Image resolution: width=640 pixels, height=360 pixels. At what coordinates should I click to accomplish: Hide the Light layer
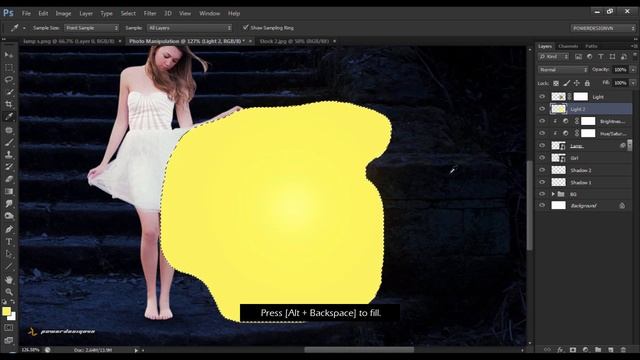pos(542,97)
